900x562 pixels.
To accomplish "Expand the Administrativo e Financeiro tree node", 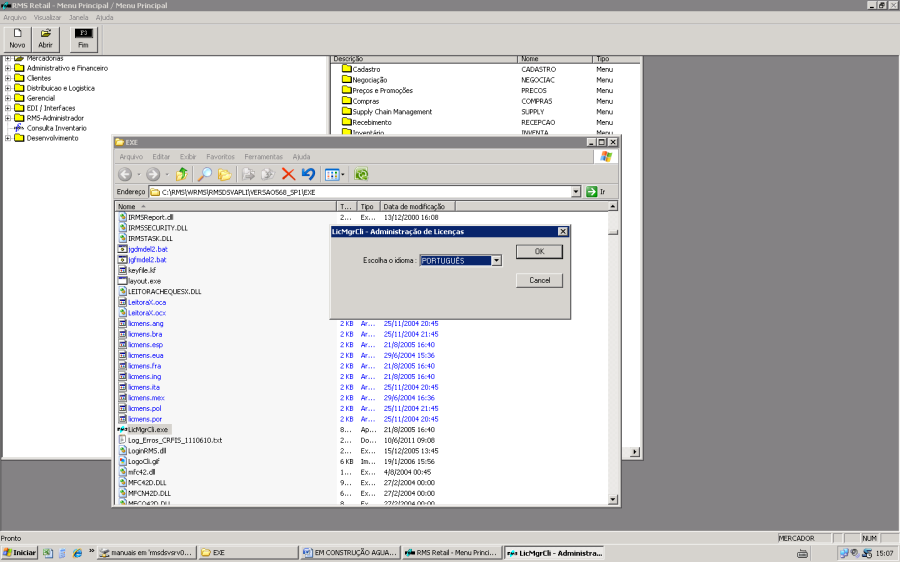I will [x=8, y=68].
